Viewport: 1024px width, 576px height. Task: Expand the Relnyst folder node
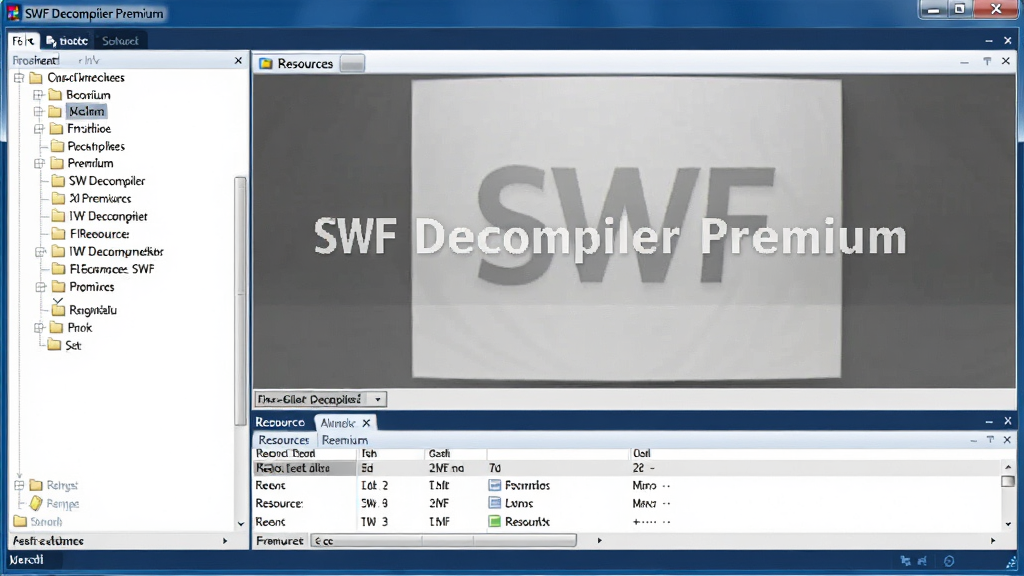coord(19,485)
